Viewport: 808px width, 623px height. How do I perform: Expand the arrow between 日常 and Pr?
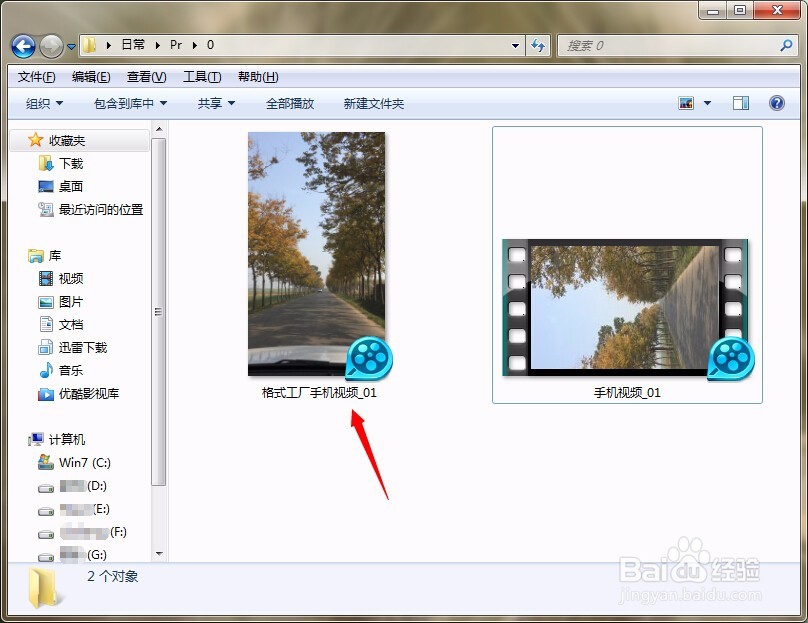tap(158, 45)
